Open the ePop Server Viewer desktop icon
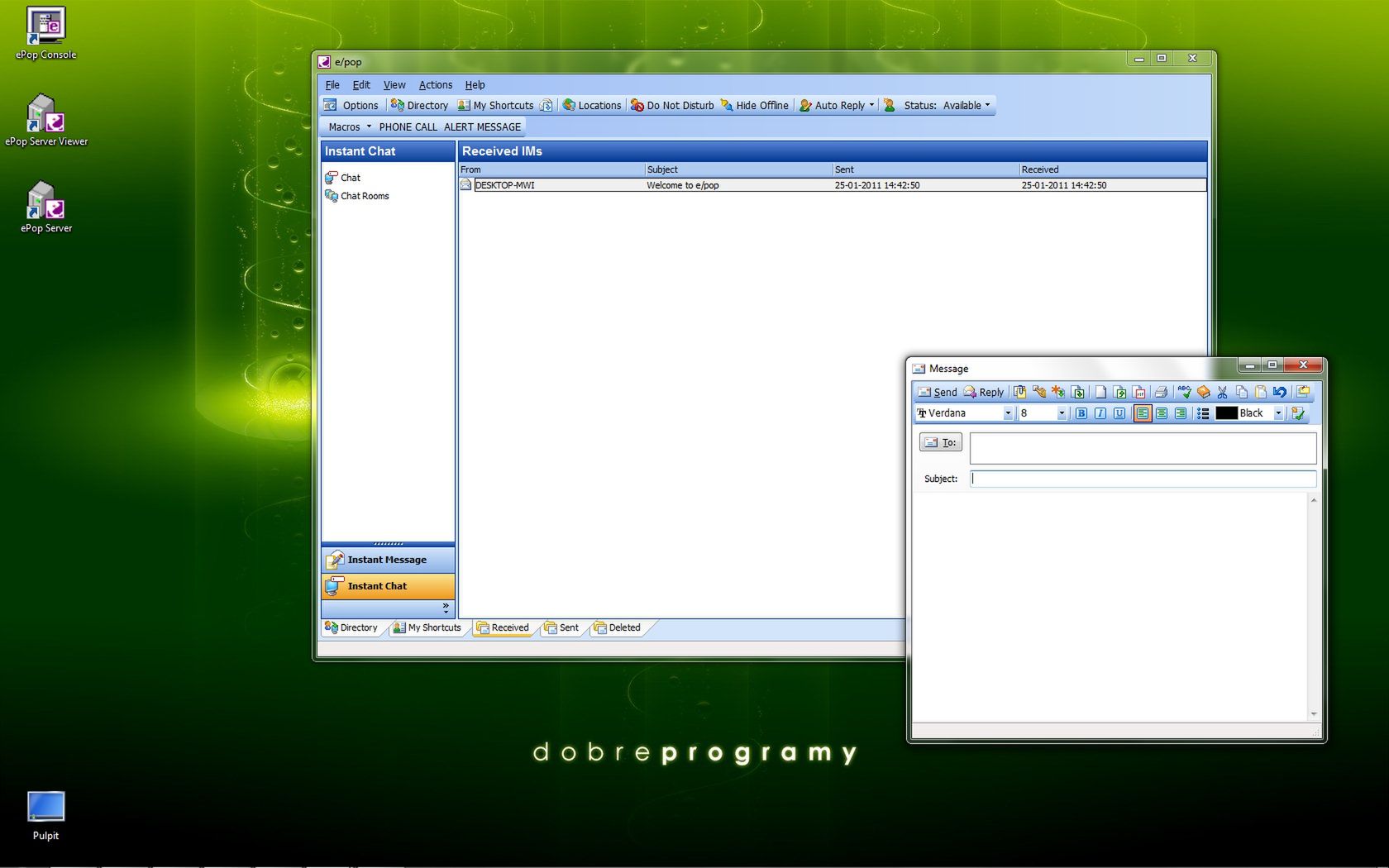The width and height of the screenshot is (1389, 868). (46, 120)
